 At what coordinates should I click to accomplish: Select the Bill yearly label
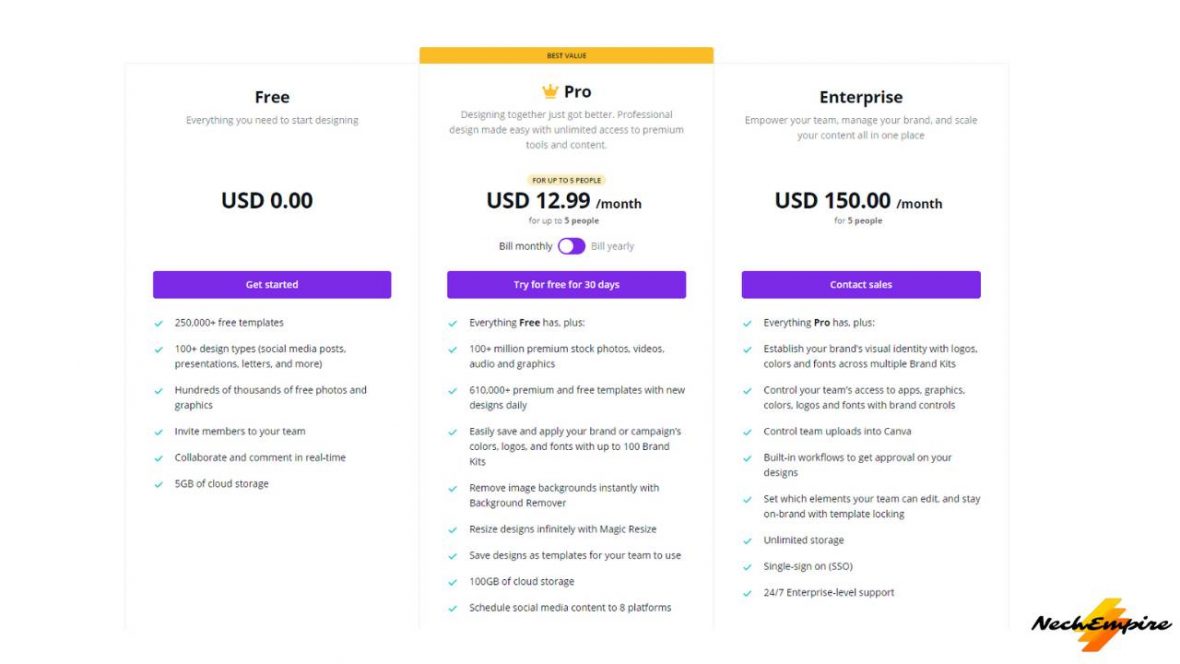612,246
